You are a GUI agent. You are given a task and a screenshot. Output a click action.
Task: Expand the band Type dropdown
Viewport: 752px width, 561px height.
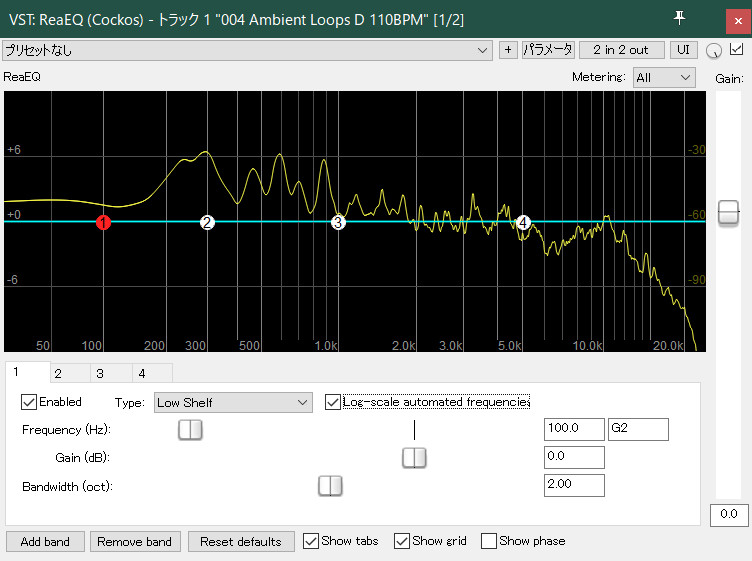pyautogui.click(x=233, y=402)
